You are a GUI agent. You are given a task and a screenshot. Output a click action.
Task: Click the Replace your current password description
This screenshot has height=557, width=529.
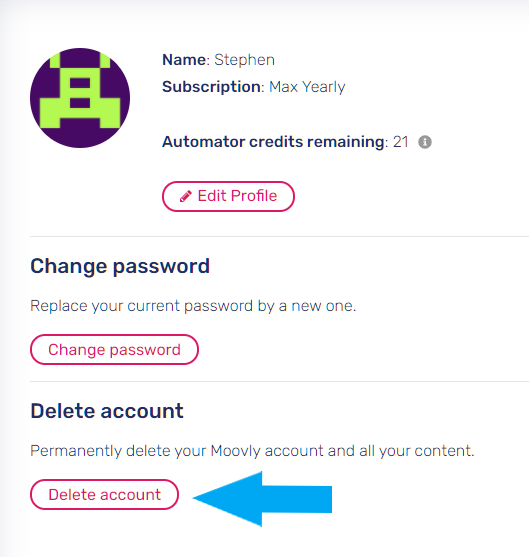point(193,306)
